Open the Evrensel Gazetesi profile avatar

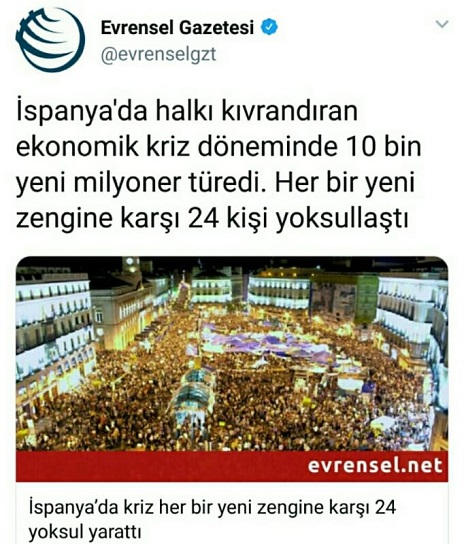(x=50, y=40)
